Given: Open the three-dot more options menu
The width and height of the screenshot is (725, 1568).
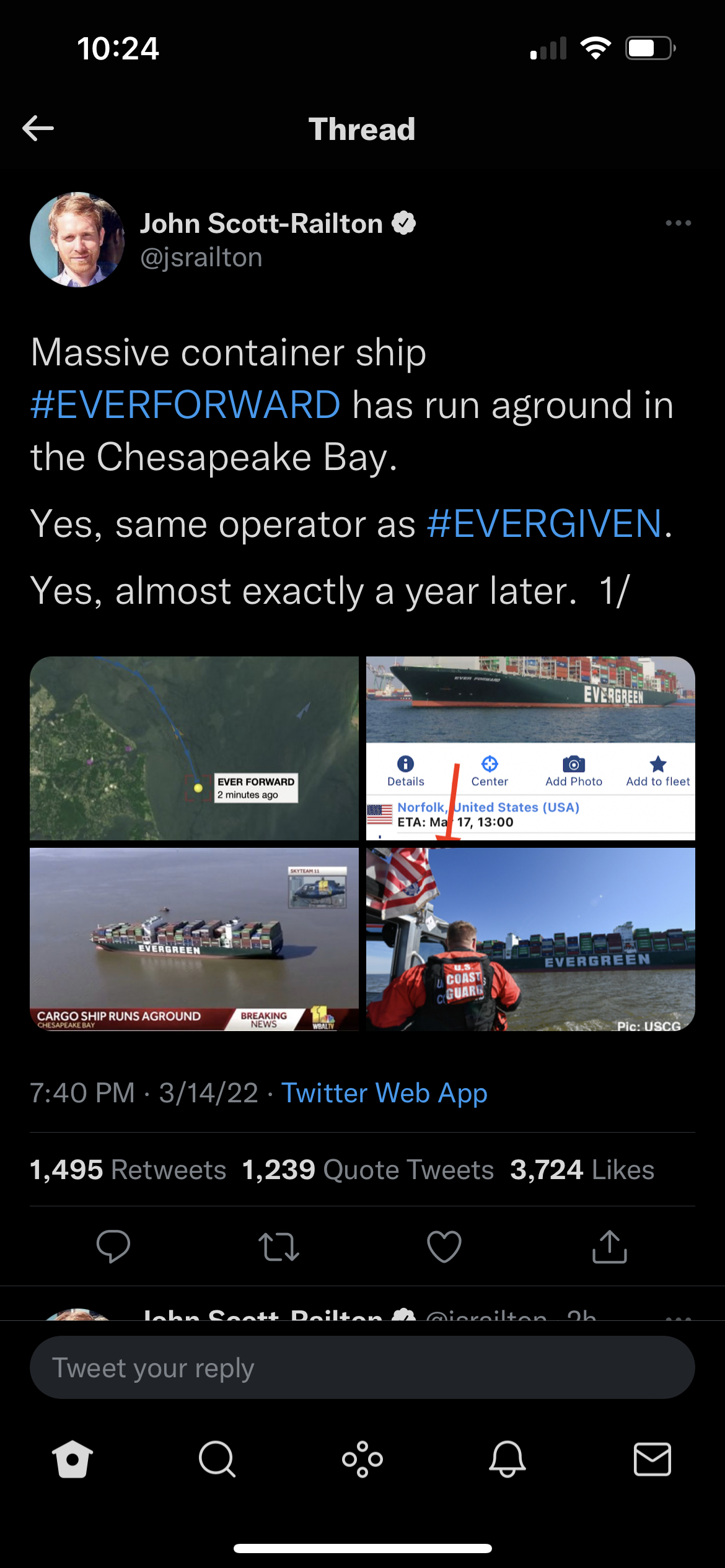Looking at the screenshot, I should (x=678, y=223).
